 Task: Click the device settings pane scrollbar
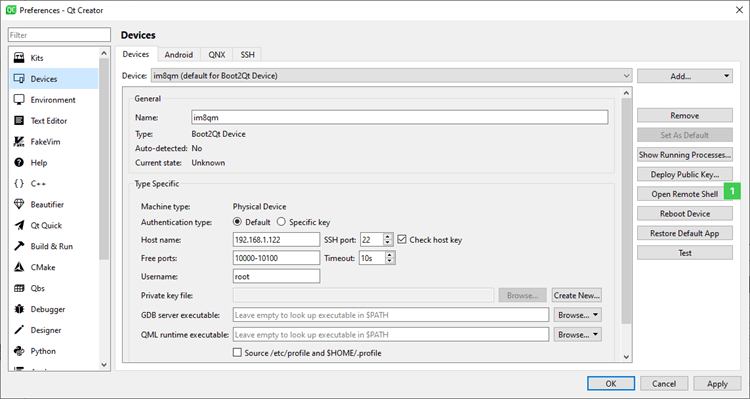pyautogui.click(x=627, y=211)
